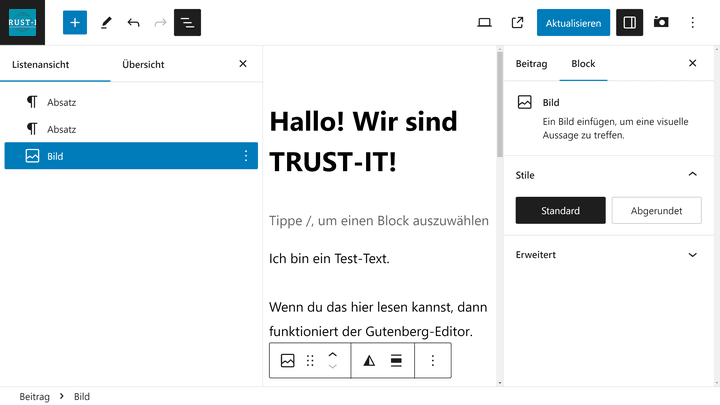Select the first Absatz row in list

click(x=131, y=102)
